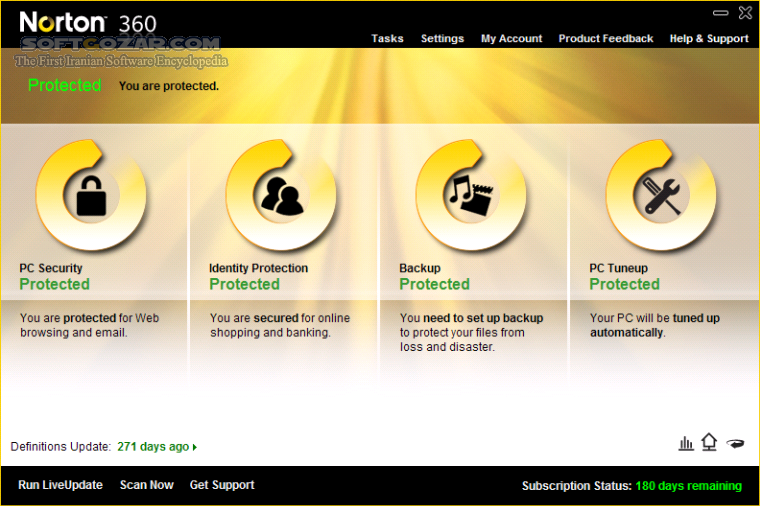Open the PC Security padlock icon
Image resolution: width=760 pixels, height=506 pixels.
[91, 195]
